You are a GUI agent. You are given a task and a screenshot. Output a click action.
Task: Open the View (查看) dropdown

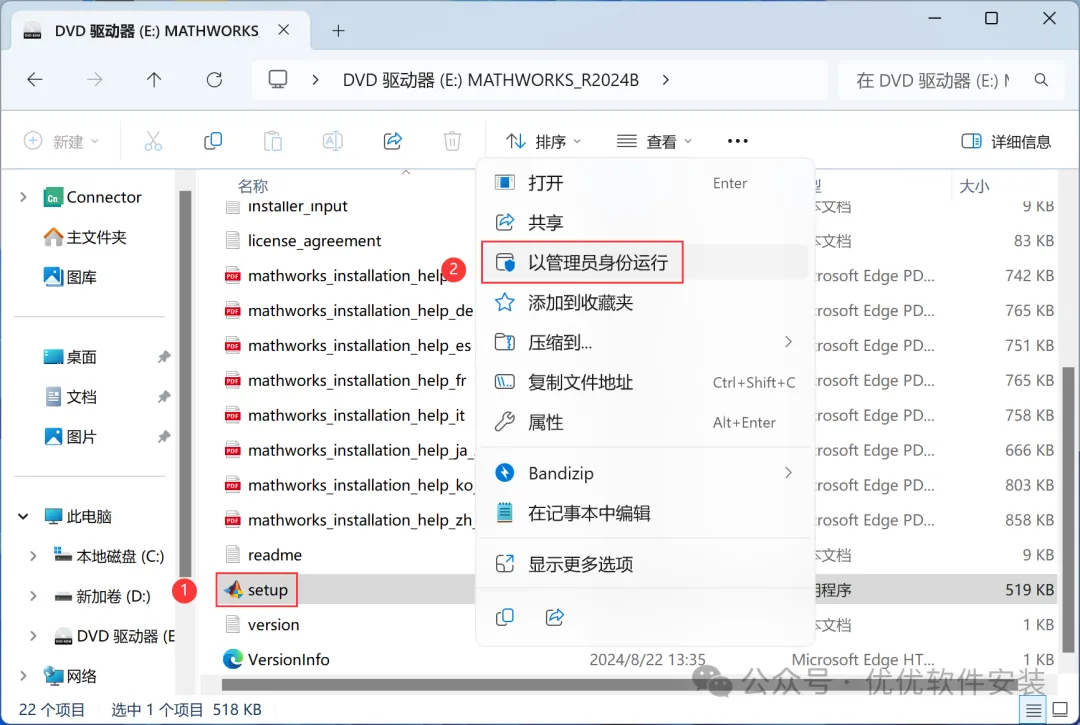(654, 141)
